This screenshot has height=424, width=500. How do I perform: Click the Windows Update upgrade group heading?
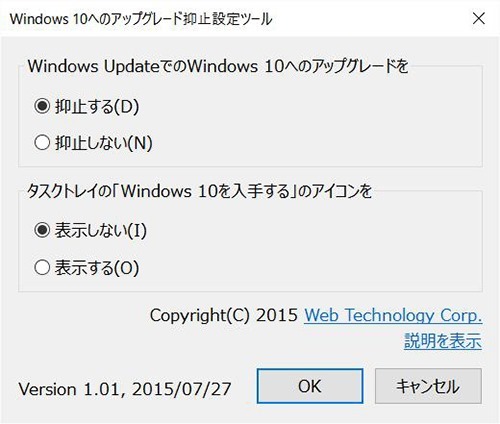218,66
